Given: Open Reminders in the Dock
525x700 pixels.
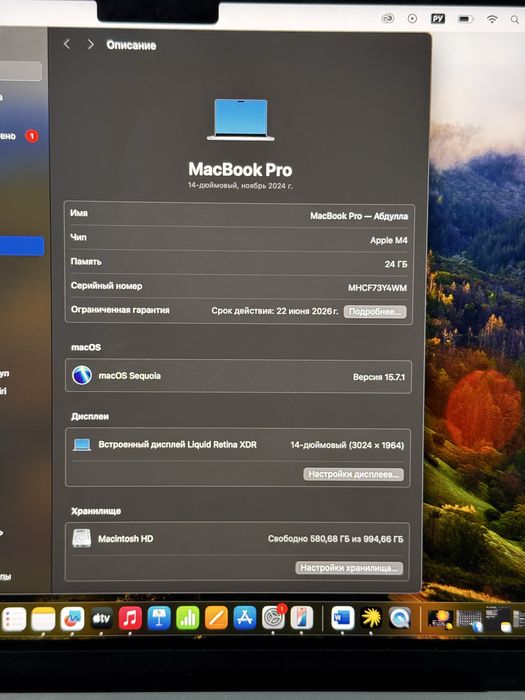Looking at the screenshot, I should click(14, 619).
